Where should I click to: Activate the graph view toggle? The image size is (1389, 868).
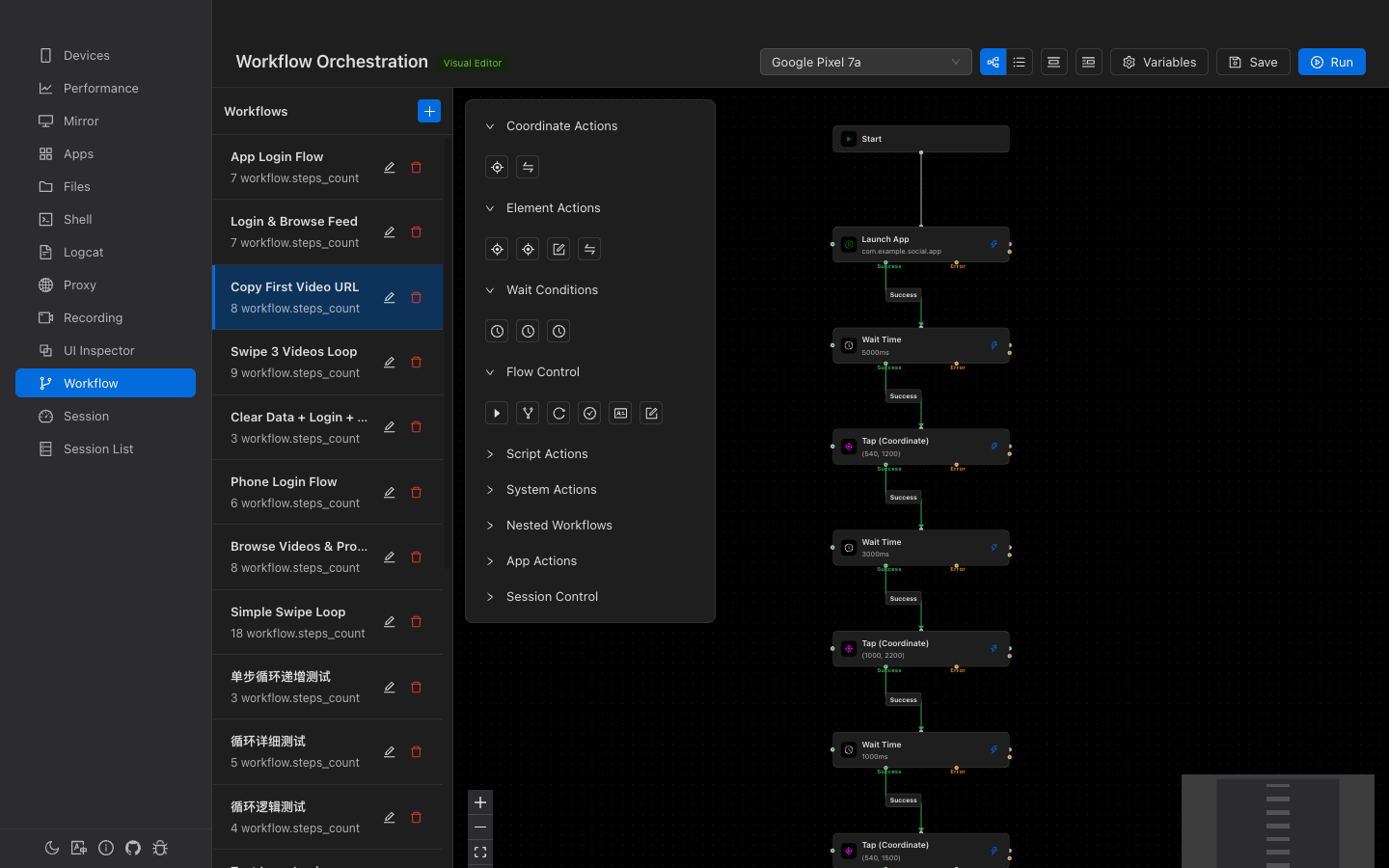(x=993, y=62)
